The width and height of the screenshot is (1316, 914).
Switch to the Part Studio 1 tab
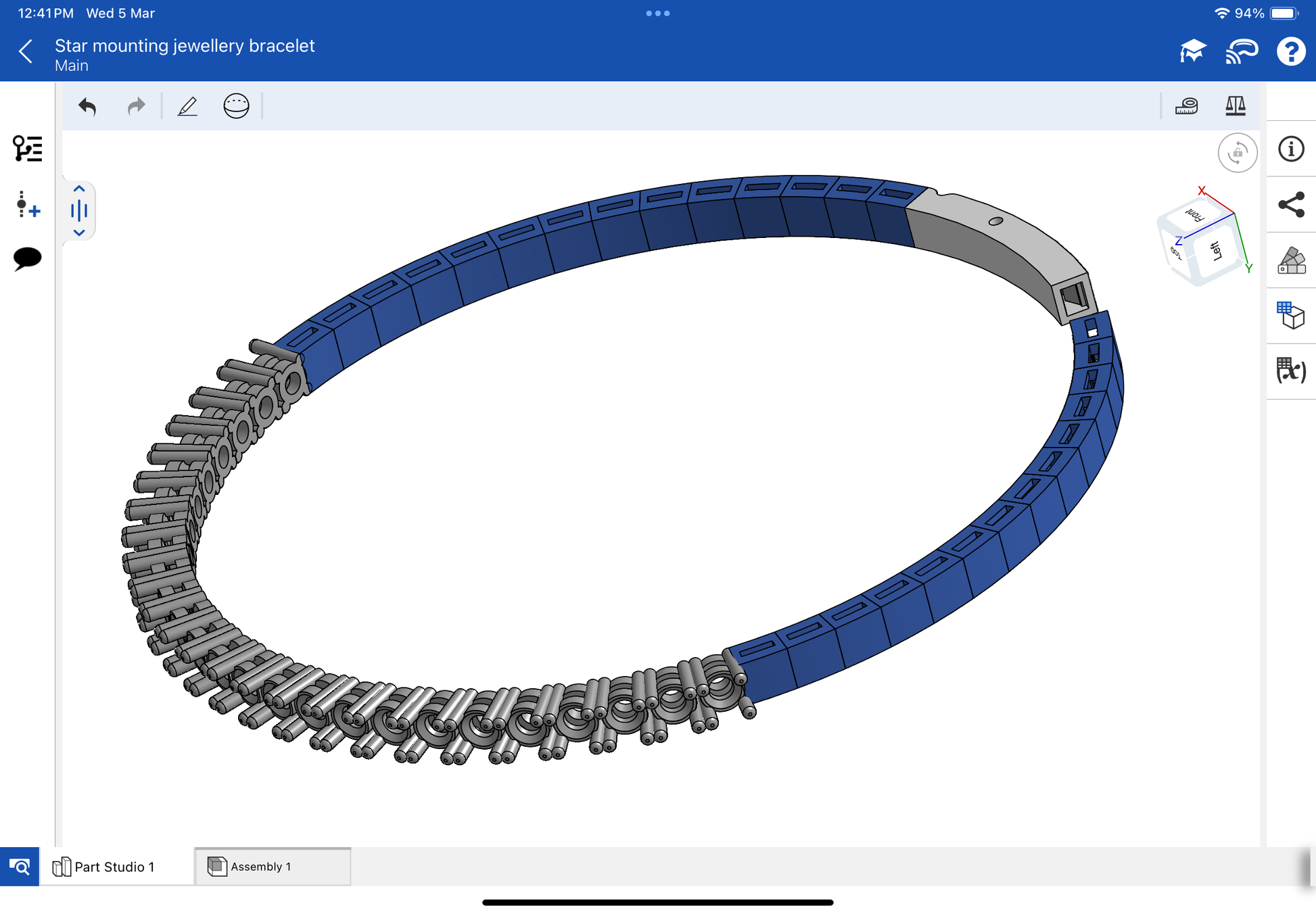click(115, 867)
